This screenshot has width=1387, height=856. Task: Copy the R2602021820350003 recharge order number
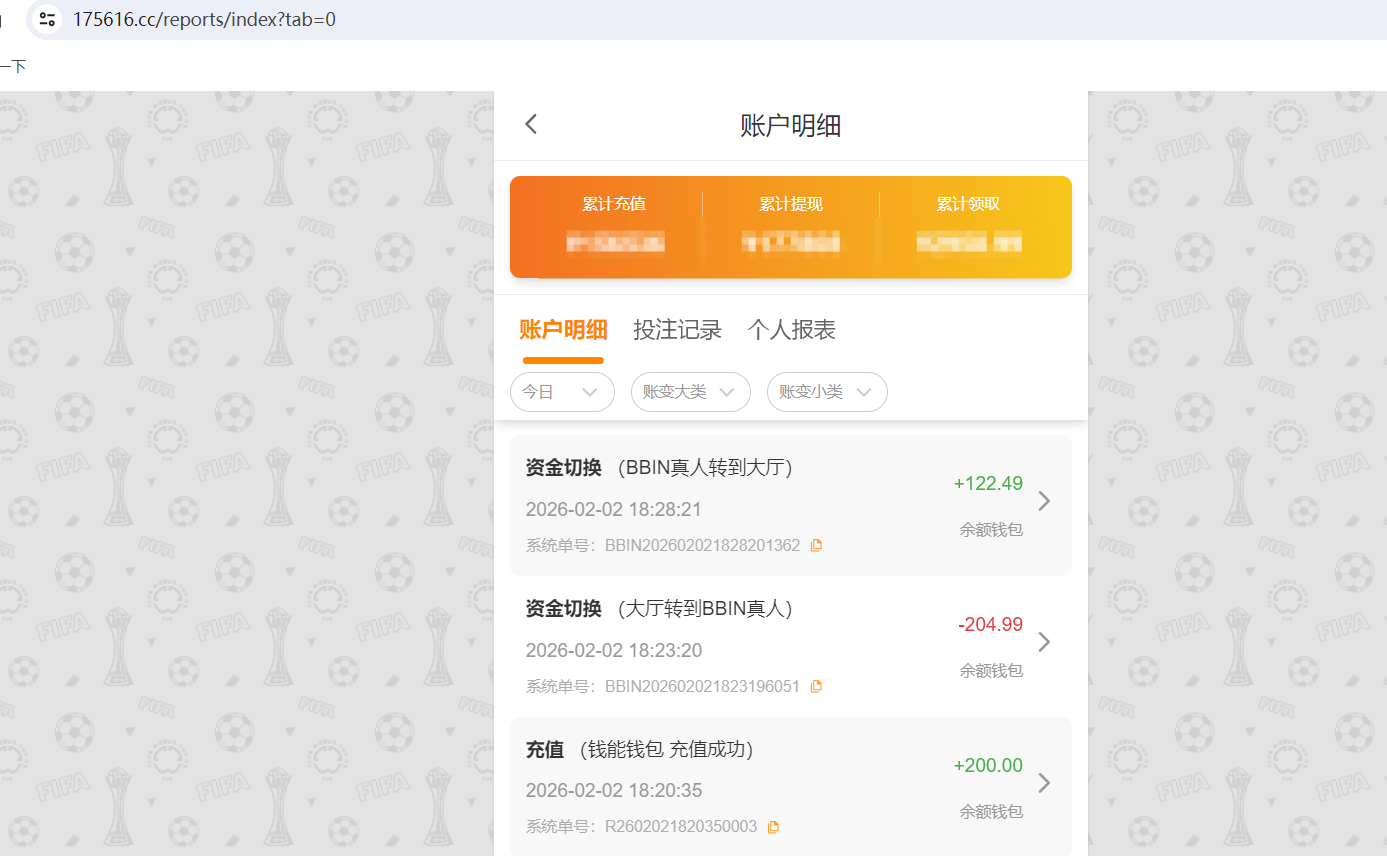point(772,826)
